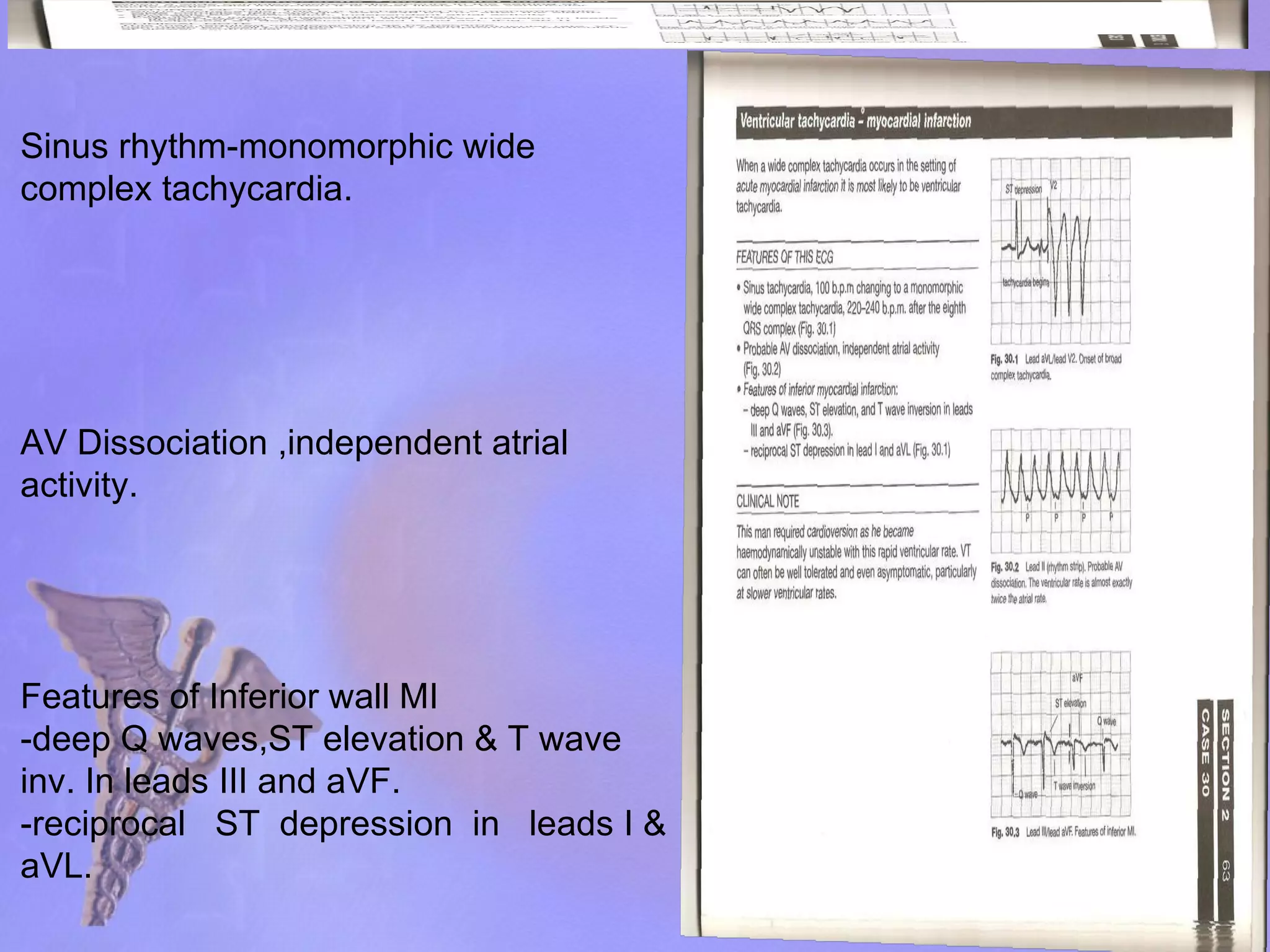Click 'Features of inferior myocardial infarction:' bullet

[x=817, y=390]
